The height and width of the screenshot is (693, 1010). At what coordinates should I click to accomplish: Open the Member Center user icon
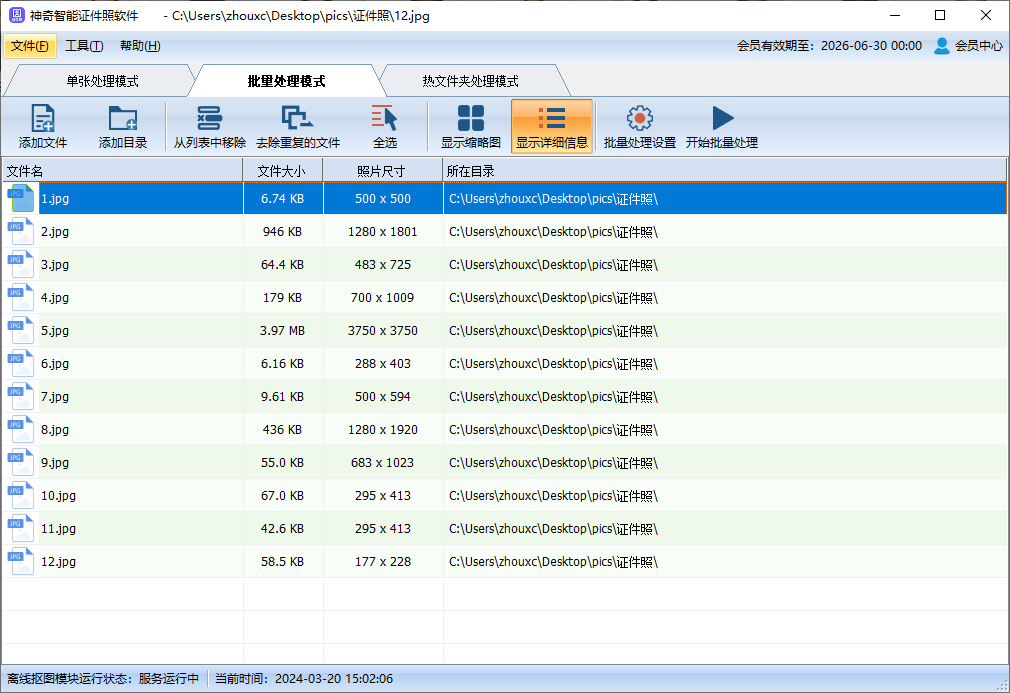click(942, 46)
